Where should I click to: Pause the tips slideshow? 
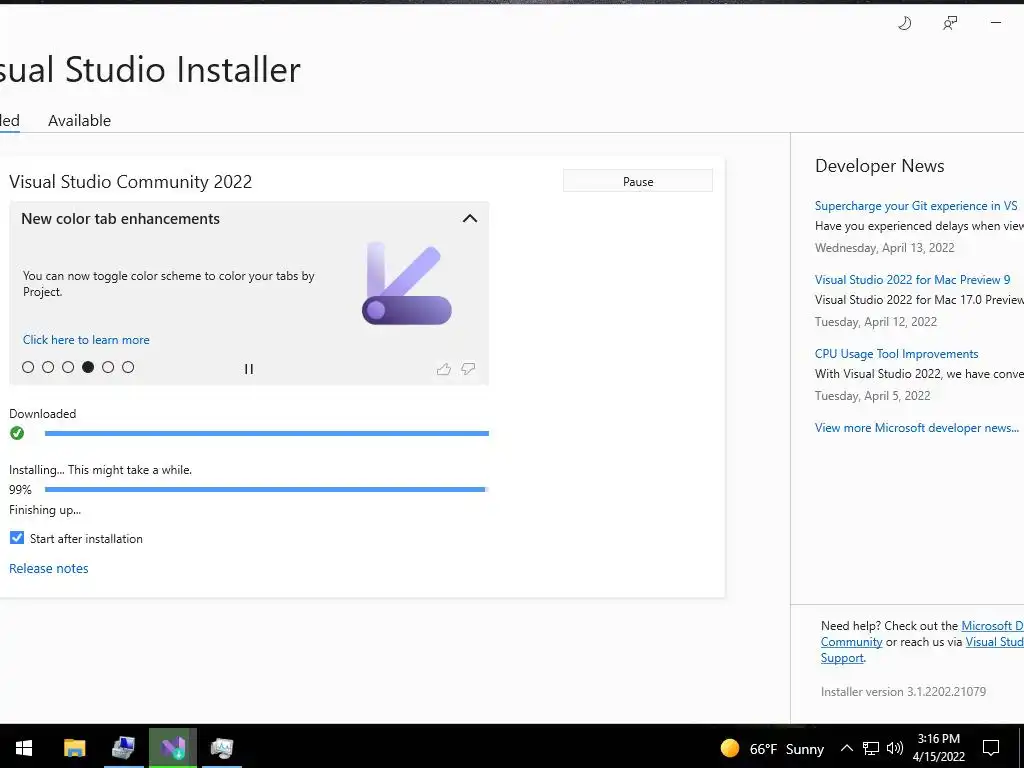coord(249,369)
